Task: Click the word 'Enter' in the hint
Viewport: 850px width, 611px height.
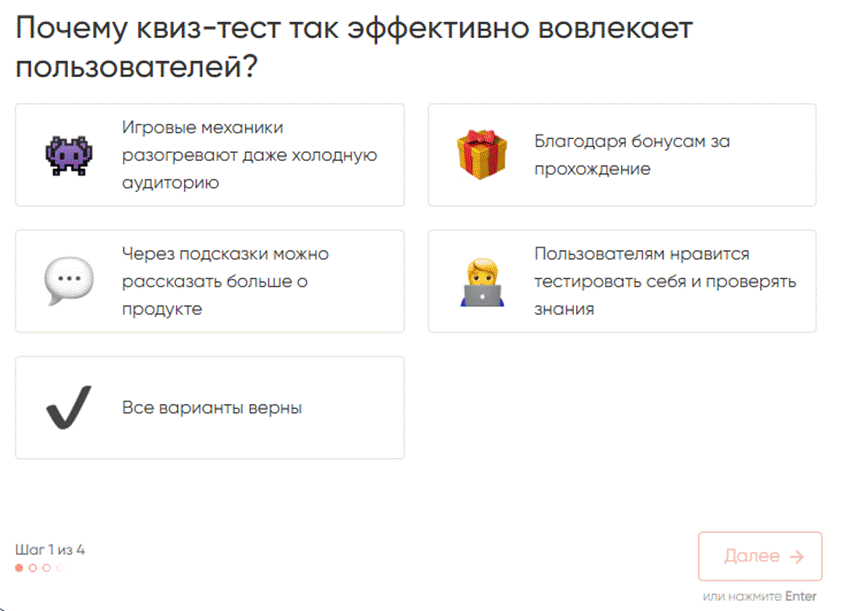Action: [x=801, y=596]
